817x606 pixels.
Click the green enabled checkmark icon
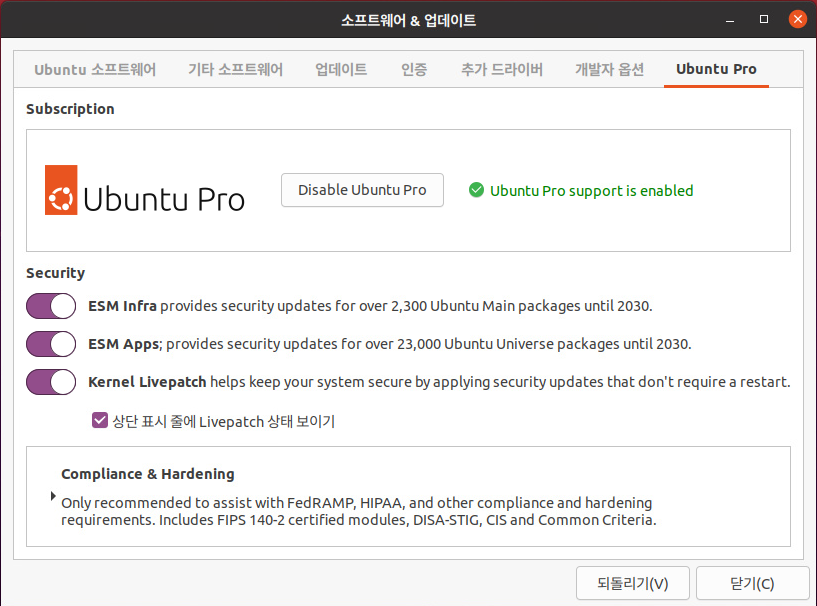[x=476, y=190]
